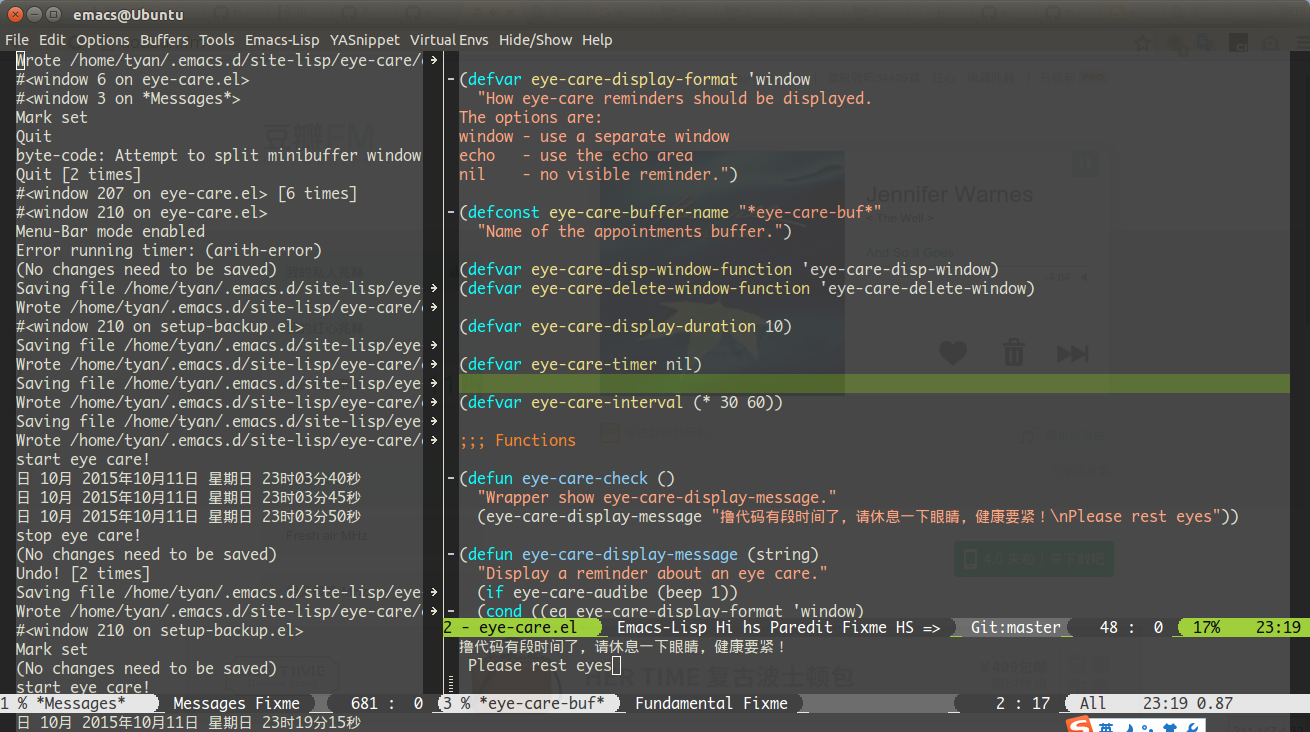This screenshot has height=732, width=1310.
Task: Open the Emacs-Lisp menu
Action: pos(282,40)
